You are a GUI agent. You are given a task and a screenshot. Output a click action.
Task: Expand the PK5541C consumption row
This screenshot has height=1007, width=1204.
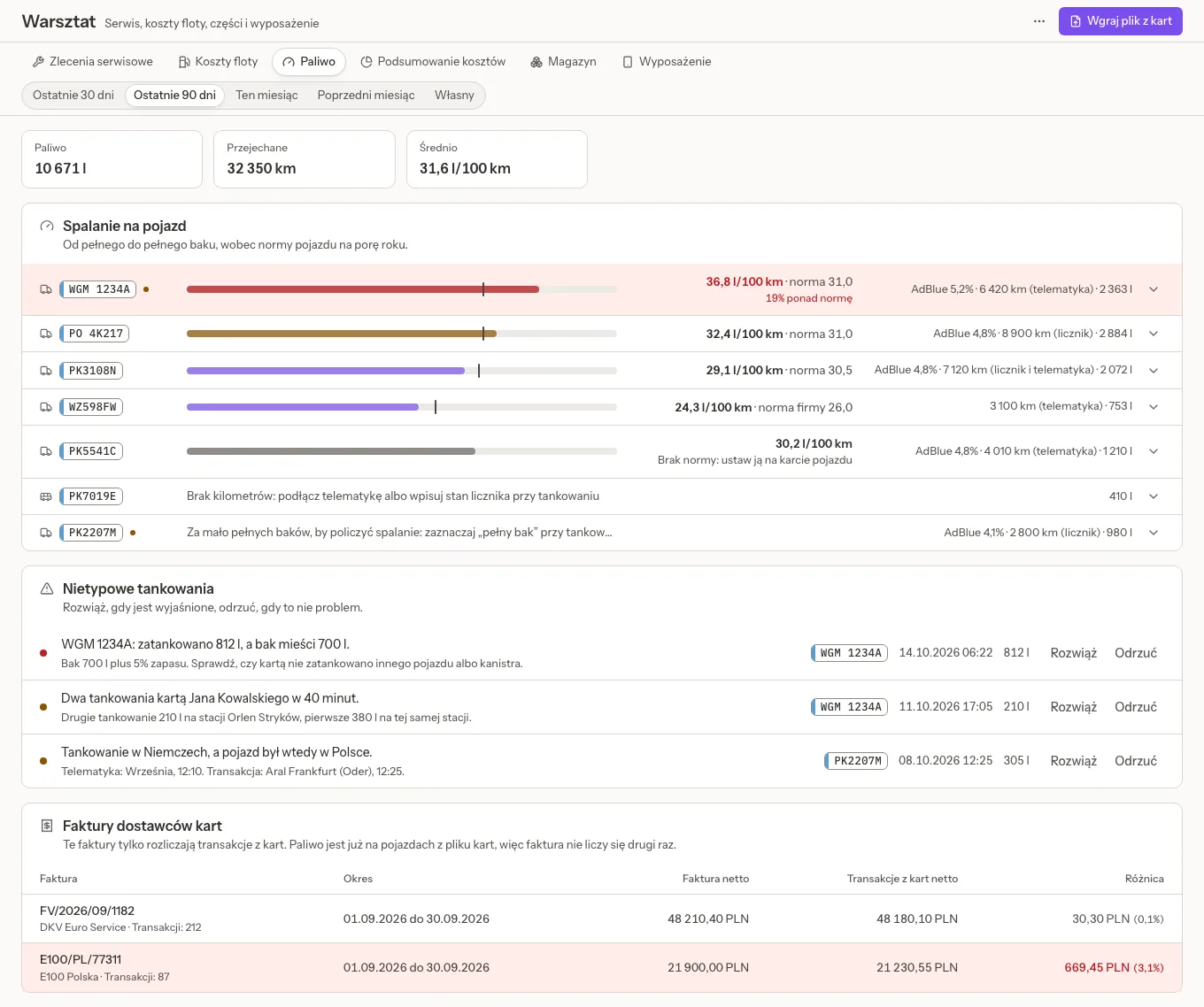(1154, 451)
